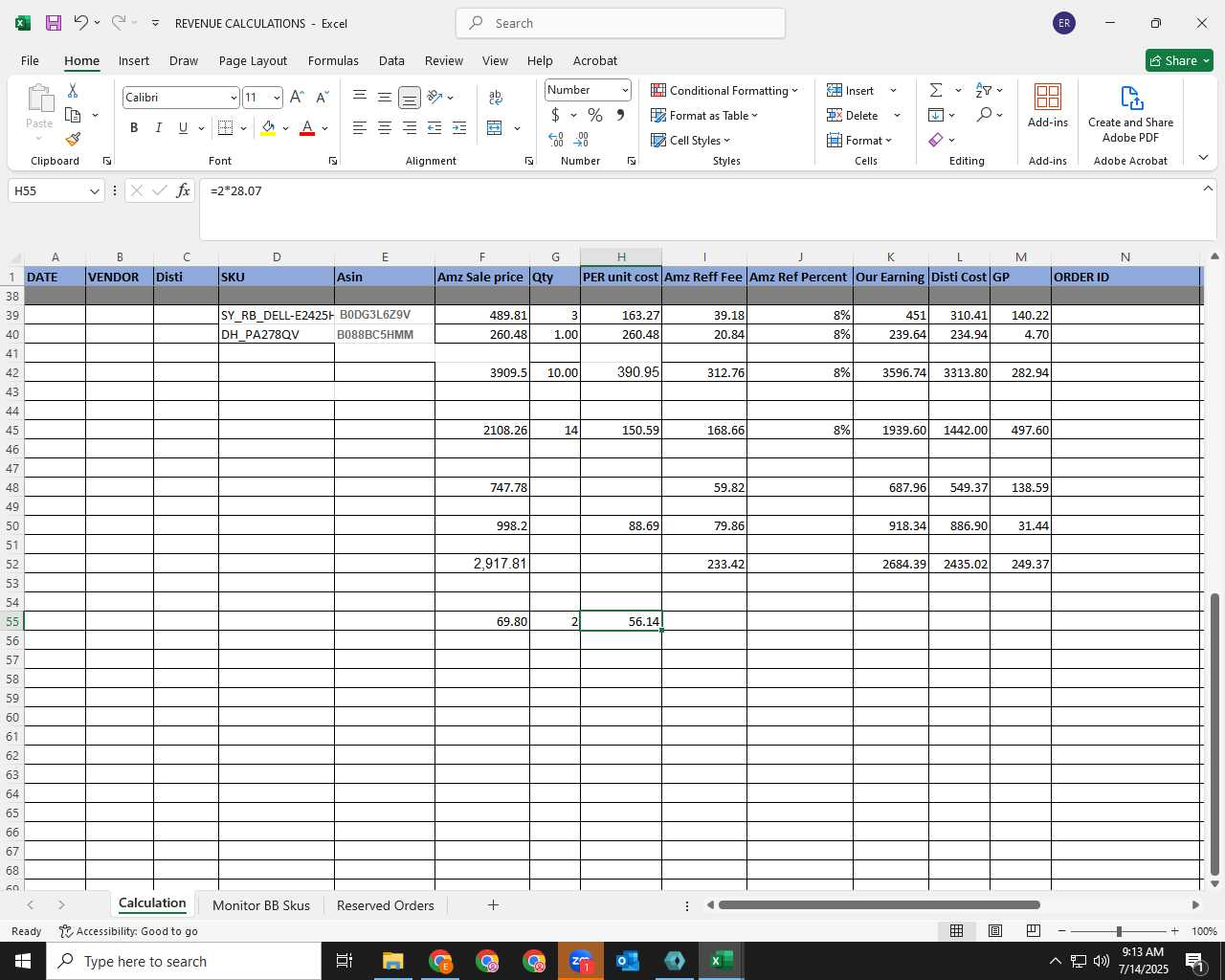This screenshot has height=980, width=1225.
Task: Adjust the zoom slider handle
Action: pyautogui.click(x=1119, y=931)
